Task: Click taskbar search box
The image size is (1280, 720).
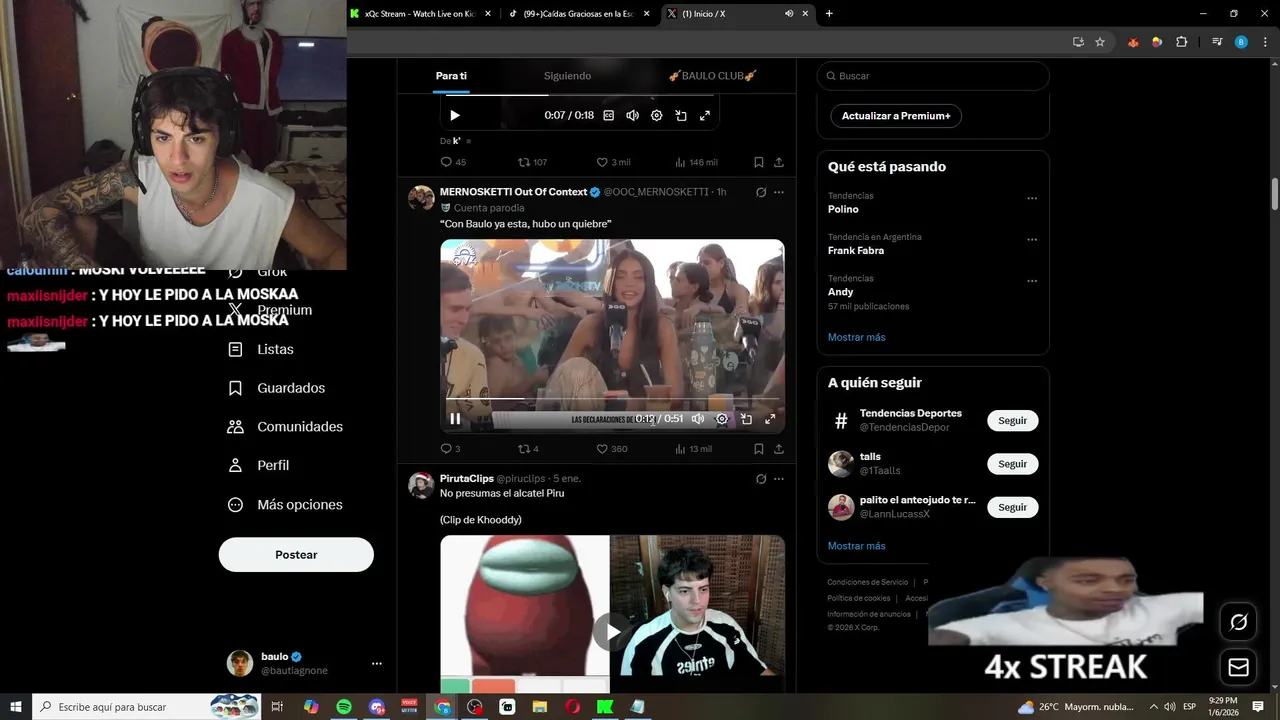Action: 147,707
